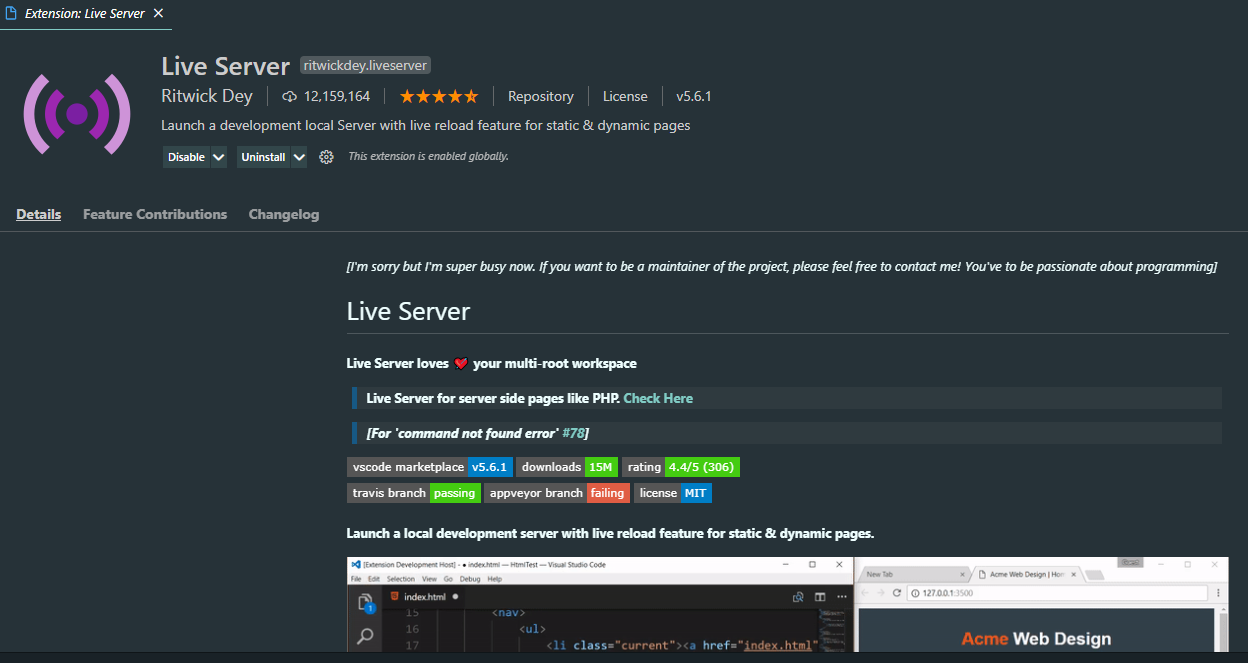1248x663 pixels.
Task: Click the travis branch passing badge
Action: (414, 493)
